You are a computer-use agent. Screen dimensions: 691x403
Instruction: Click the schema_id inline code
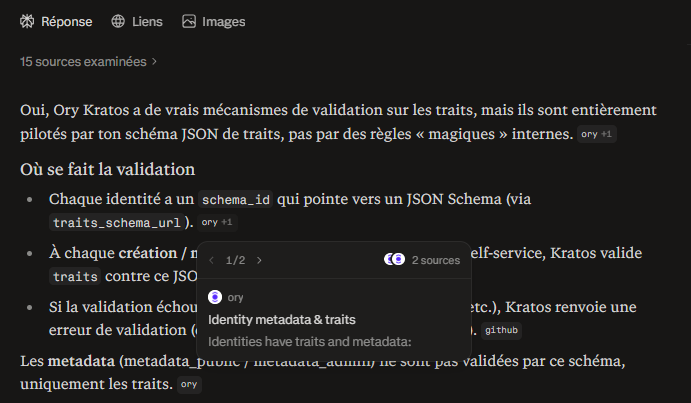232,199
